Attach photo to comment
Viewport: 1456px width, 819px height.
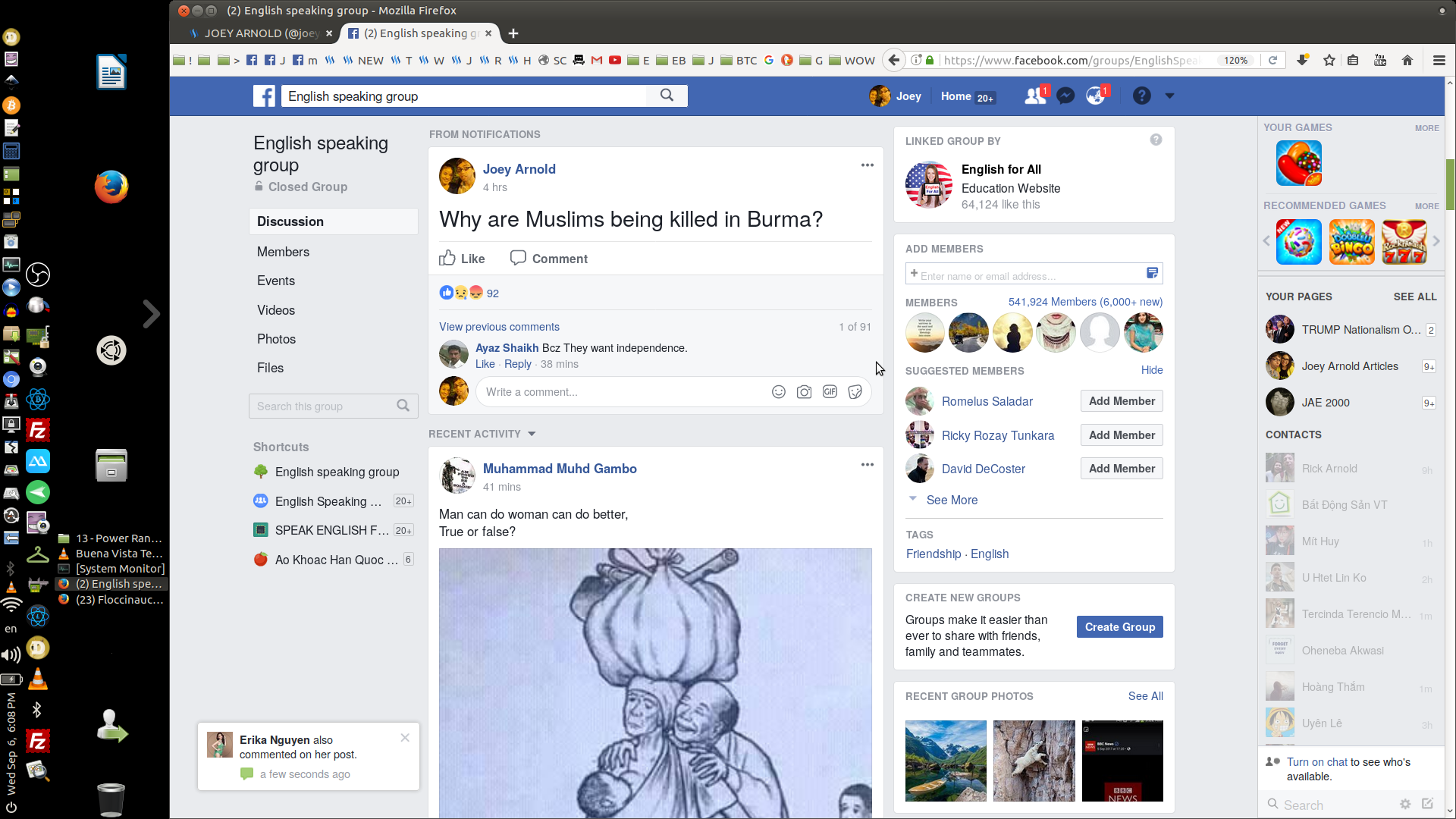pyautogui.click(x=805, y=392)
